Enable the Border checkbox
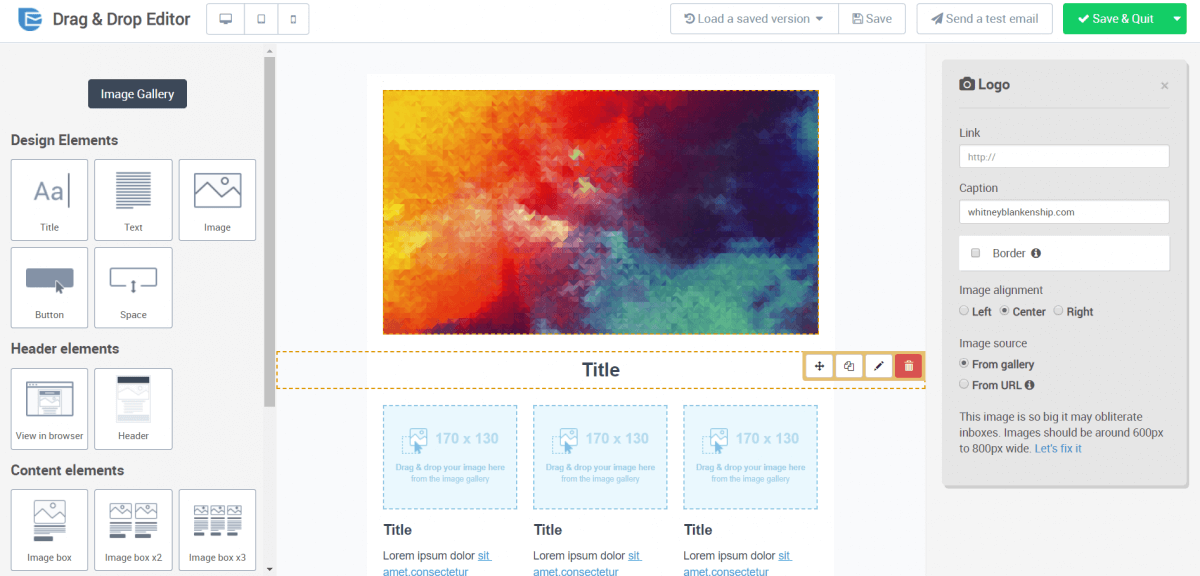1200x576 pixels. click(x=975, y=253)
